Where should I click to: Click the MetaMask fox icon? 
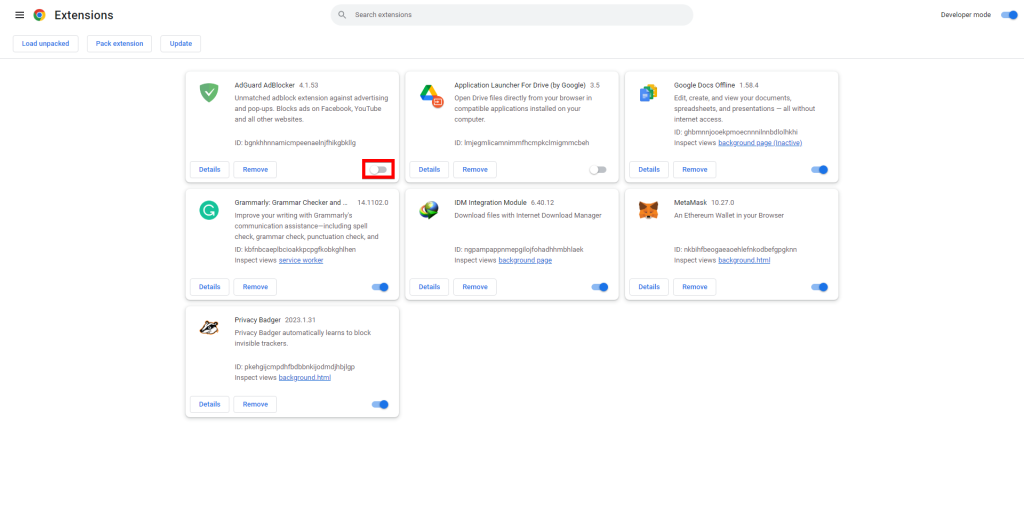648,210
